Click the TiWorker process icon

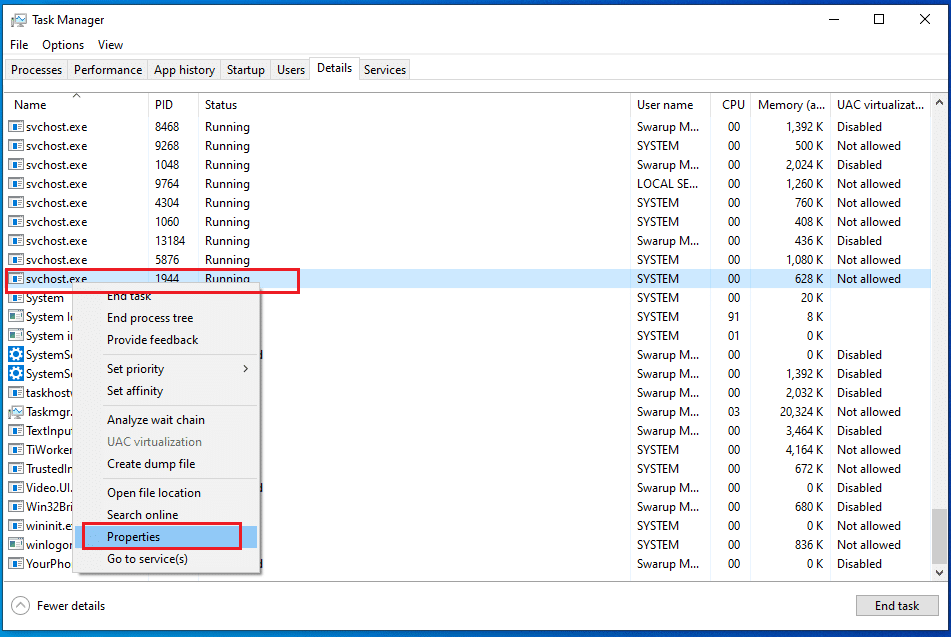[x=16, y=450]
